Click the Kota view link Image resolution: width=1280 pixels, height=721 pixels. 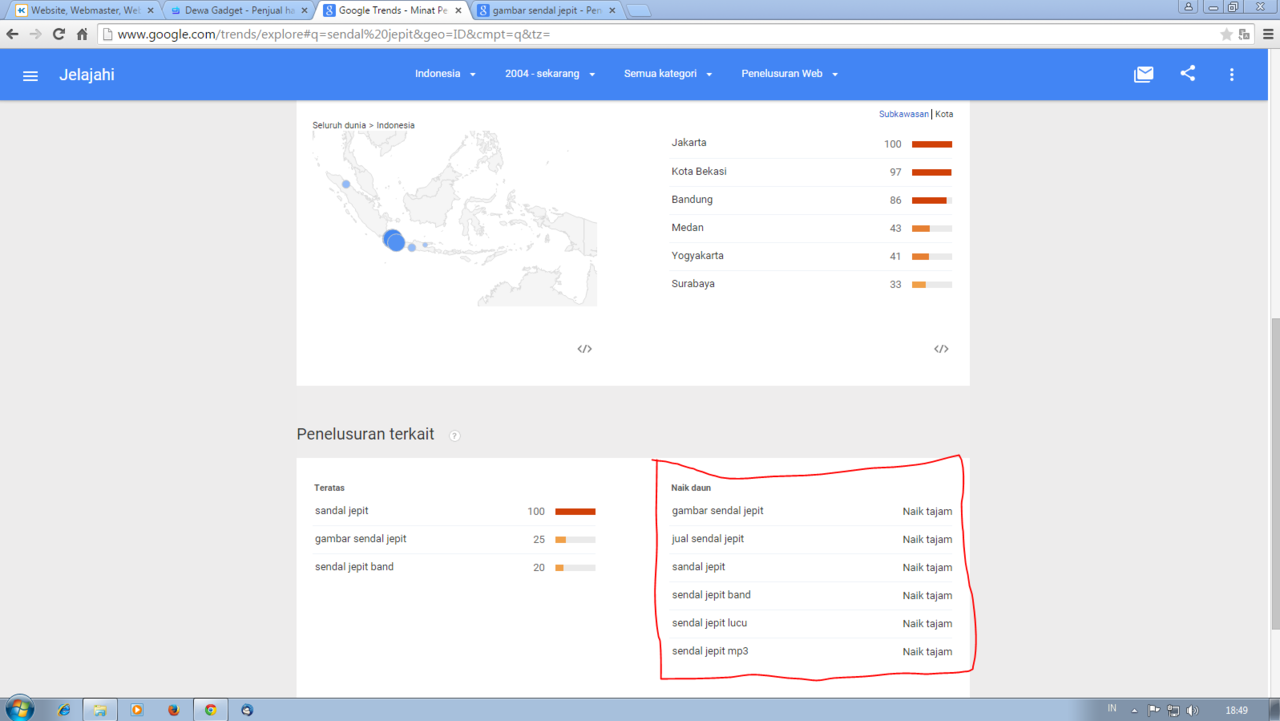pos(944,114)
